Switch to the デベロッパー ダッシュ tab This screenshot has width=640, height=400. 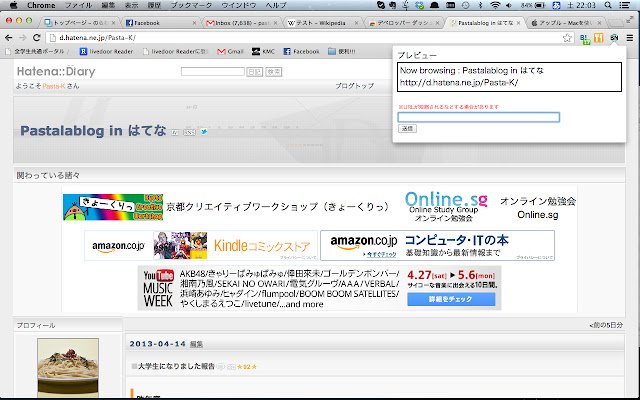click(x=402, y=23)
